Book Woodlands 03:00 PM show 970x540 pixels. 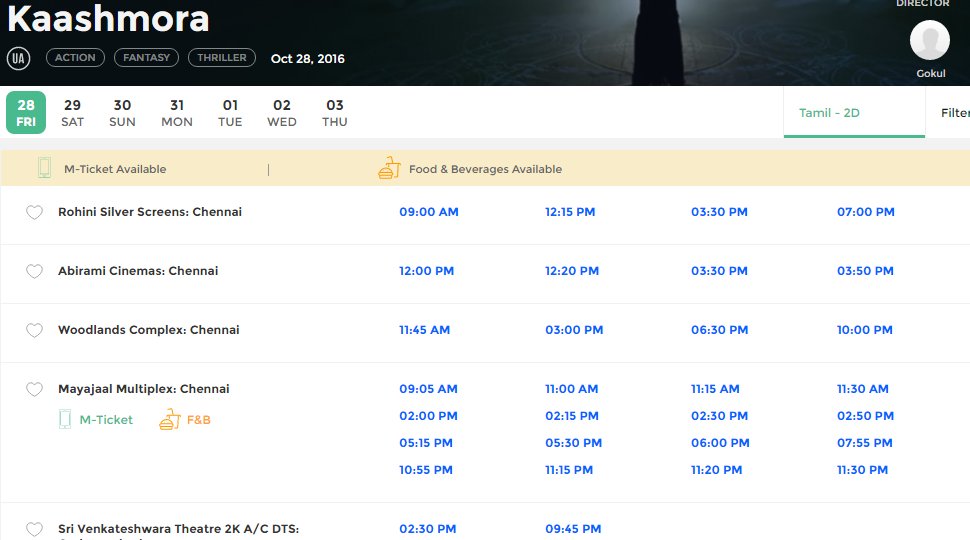[x=574, y=330]
